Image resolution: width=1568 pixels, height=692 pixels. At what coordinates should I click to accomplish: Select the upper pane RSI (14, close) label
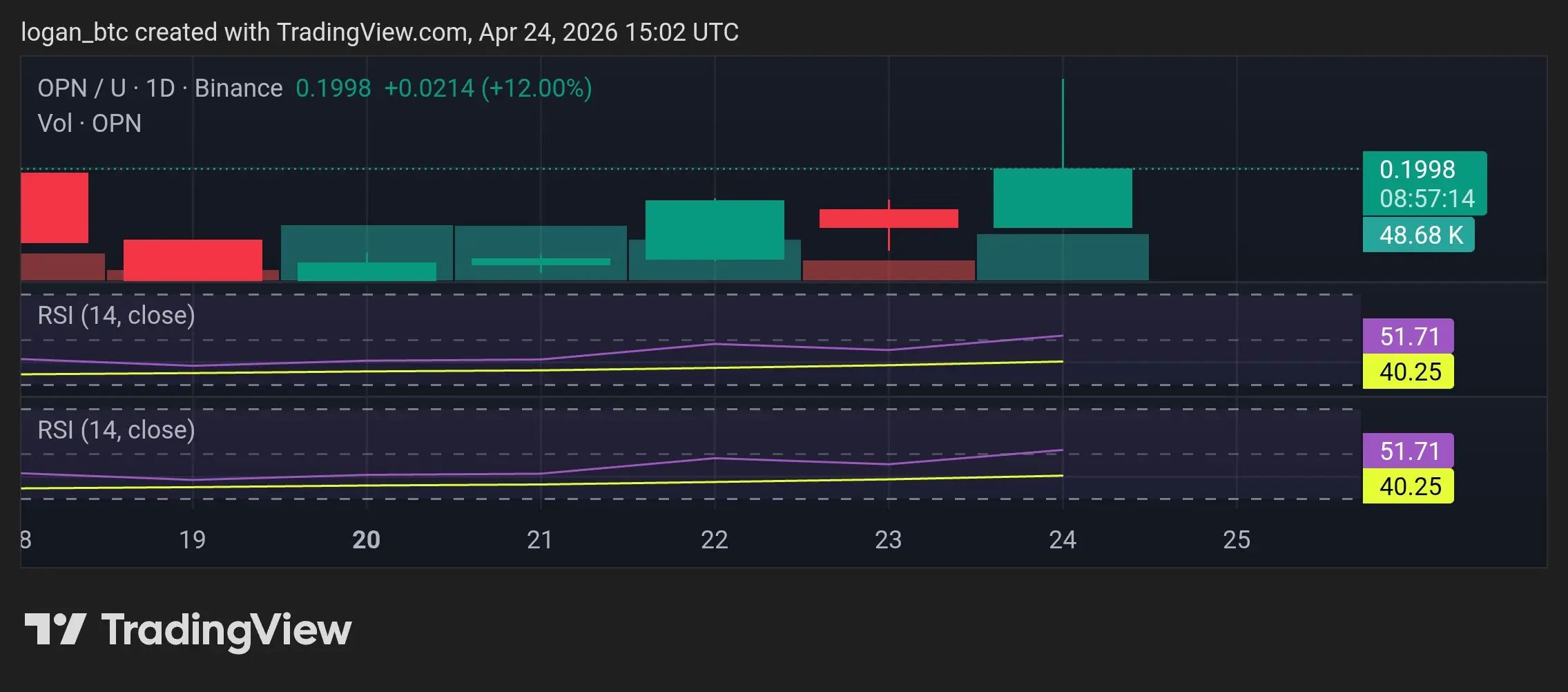pyautogui.click(x=117, y=316)
